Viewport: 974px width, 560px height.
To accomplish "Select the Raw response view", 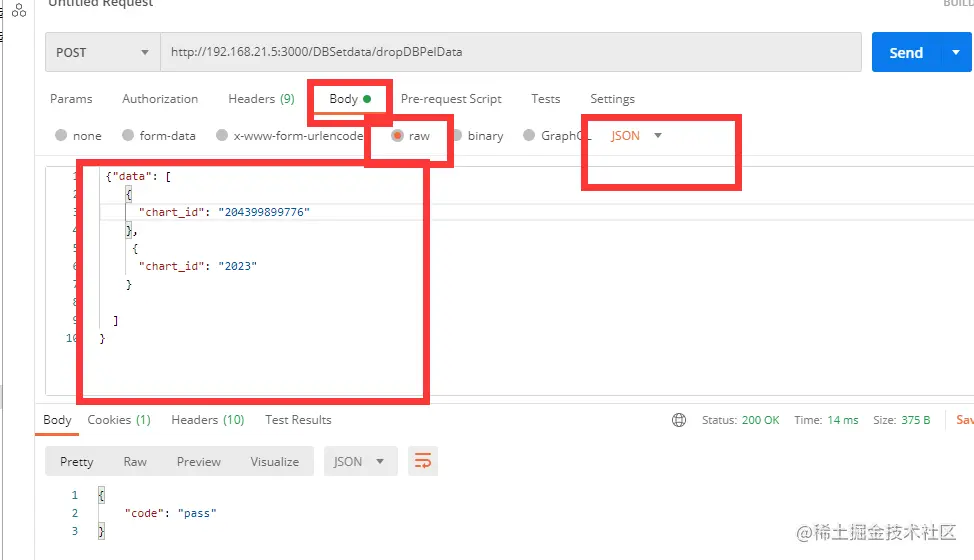I will (135, 461).
